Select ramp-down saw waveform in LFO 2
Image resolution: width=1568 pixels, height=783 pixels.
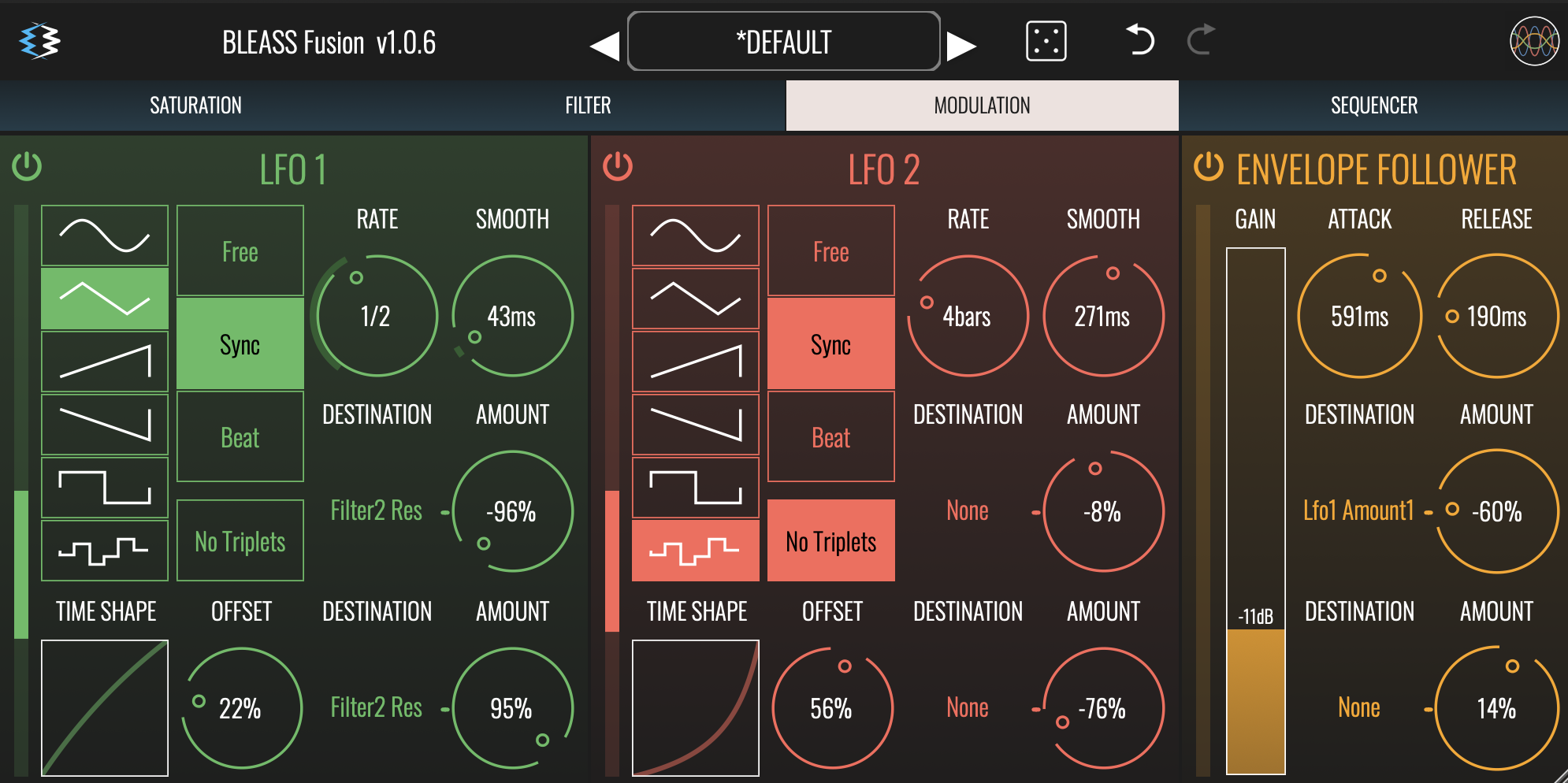[x=696, y=425]
